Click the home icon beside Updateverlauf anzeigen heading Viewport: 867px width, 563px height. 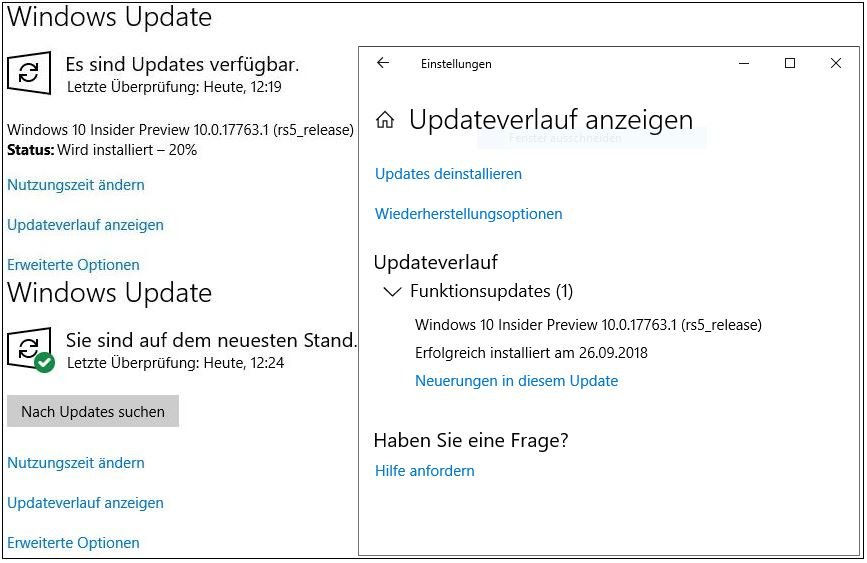pos(385,121)
